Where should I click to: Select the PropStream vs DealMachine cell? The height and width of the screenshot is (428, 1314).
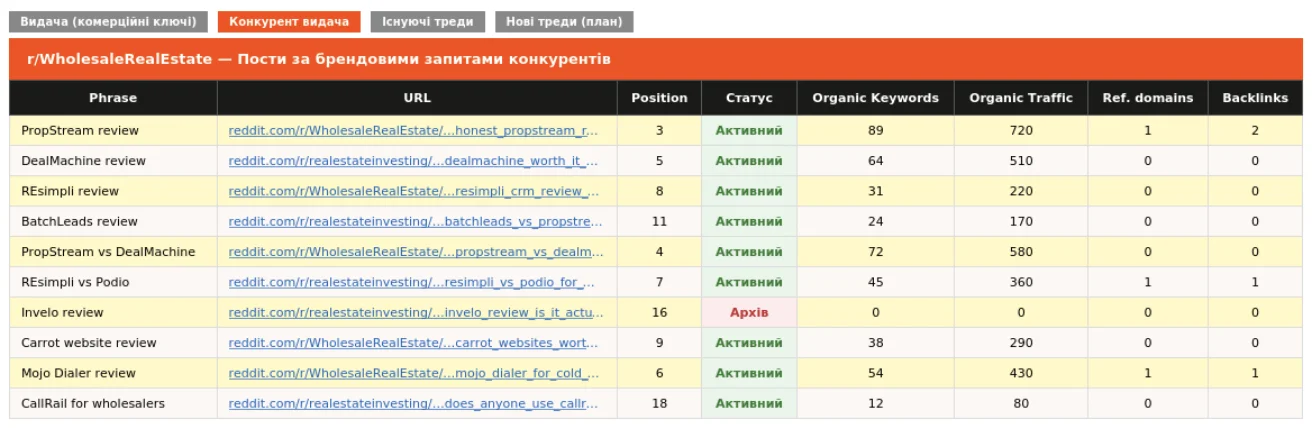(113, 252)
